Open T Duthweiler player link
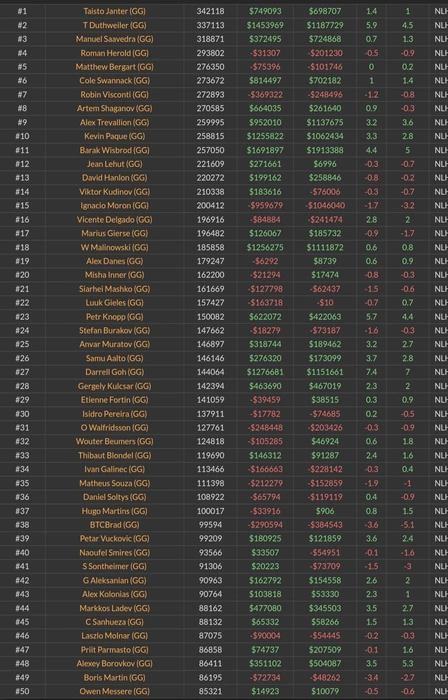This screenshot has height=700, width=448. 114,25
